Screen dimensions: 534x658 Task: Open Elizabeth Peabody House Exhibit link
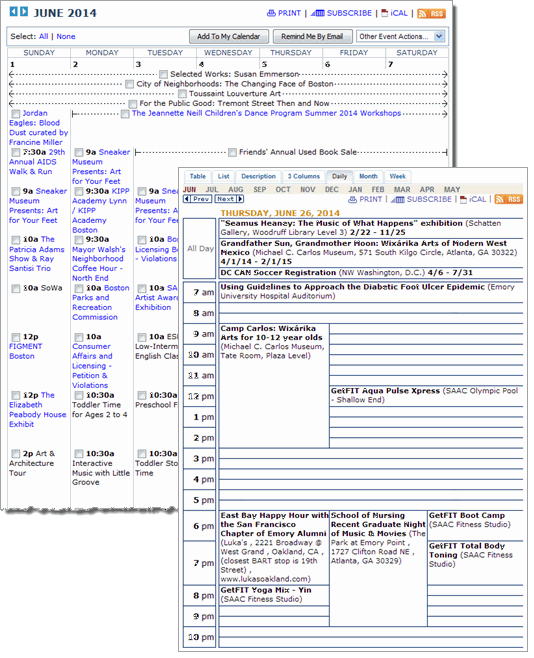click(38, 410)
